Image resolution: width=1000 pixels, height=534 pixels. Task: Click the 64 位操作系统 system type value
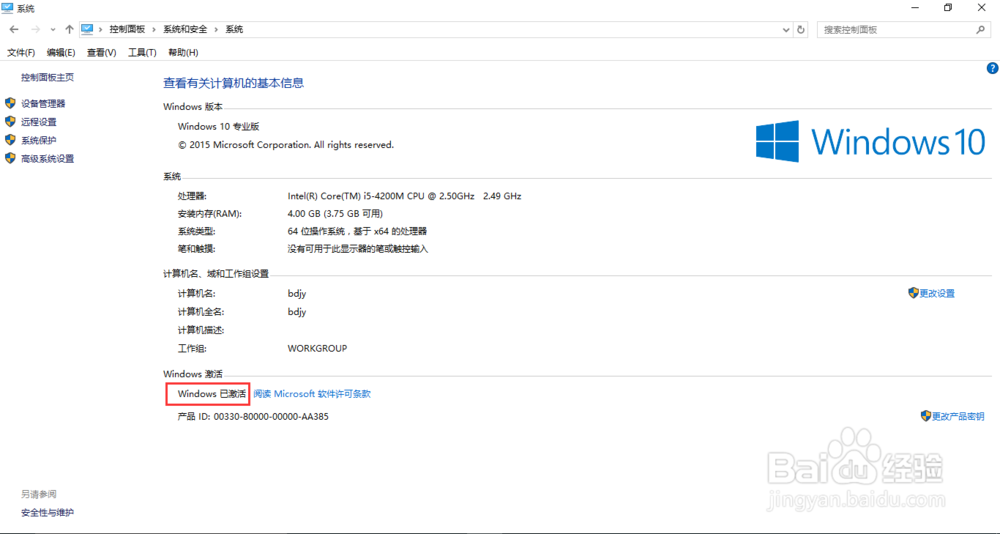coord(357,232)
